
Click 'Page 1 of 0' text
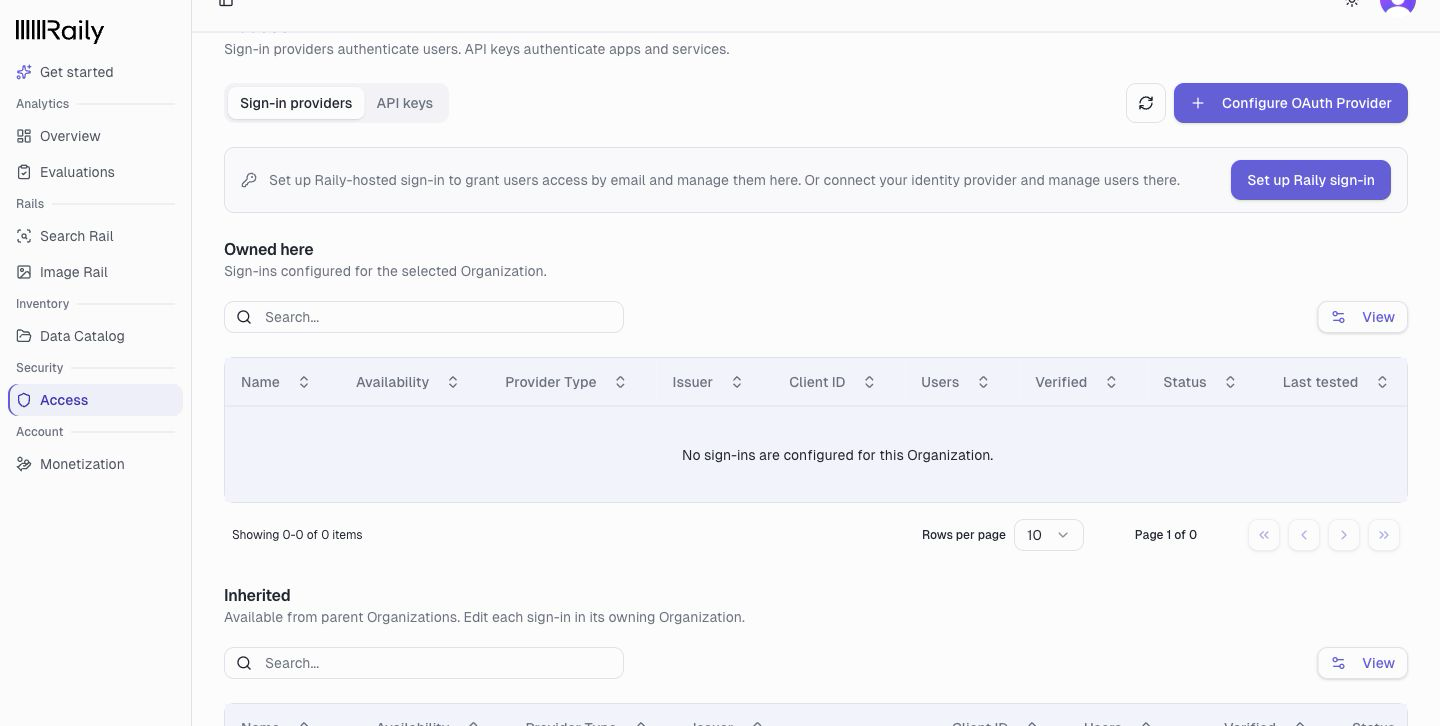pos(1166,535)
